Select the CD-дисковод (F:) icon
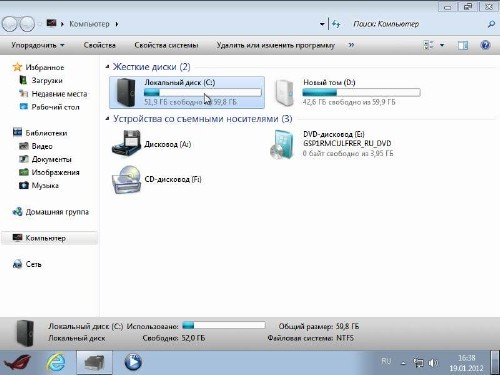This screenshot has height=375, width=500. point(126,180)
